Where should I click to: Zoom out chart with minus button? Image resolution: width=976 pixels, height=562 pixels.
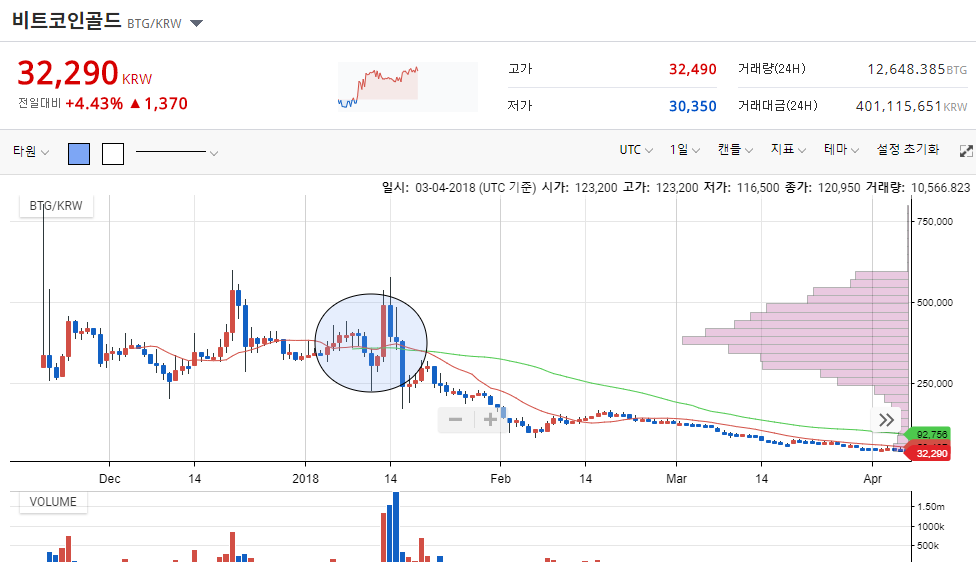pyautogui.click(x=456, y=419)
